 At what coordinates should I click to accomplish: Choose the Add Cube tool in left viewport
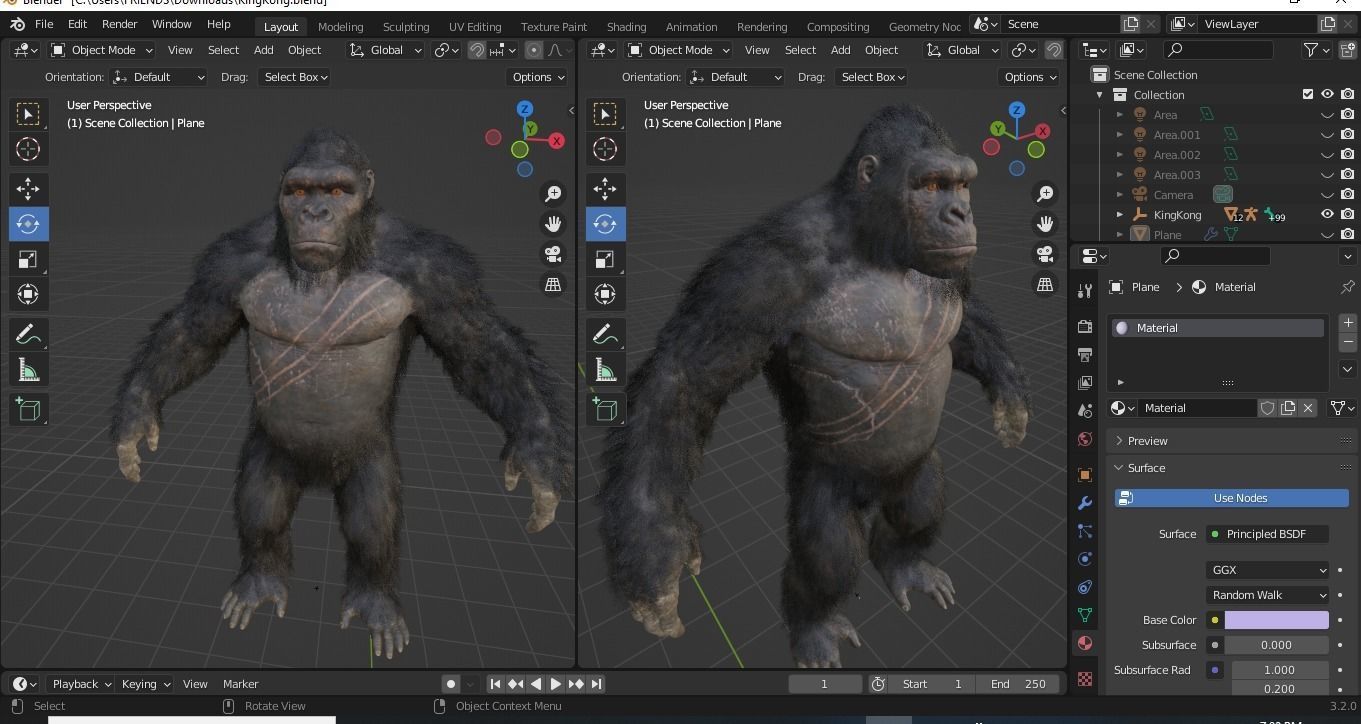tap(28, 409)
